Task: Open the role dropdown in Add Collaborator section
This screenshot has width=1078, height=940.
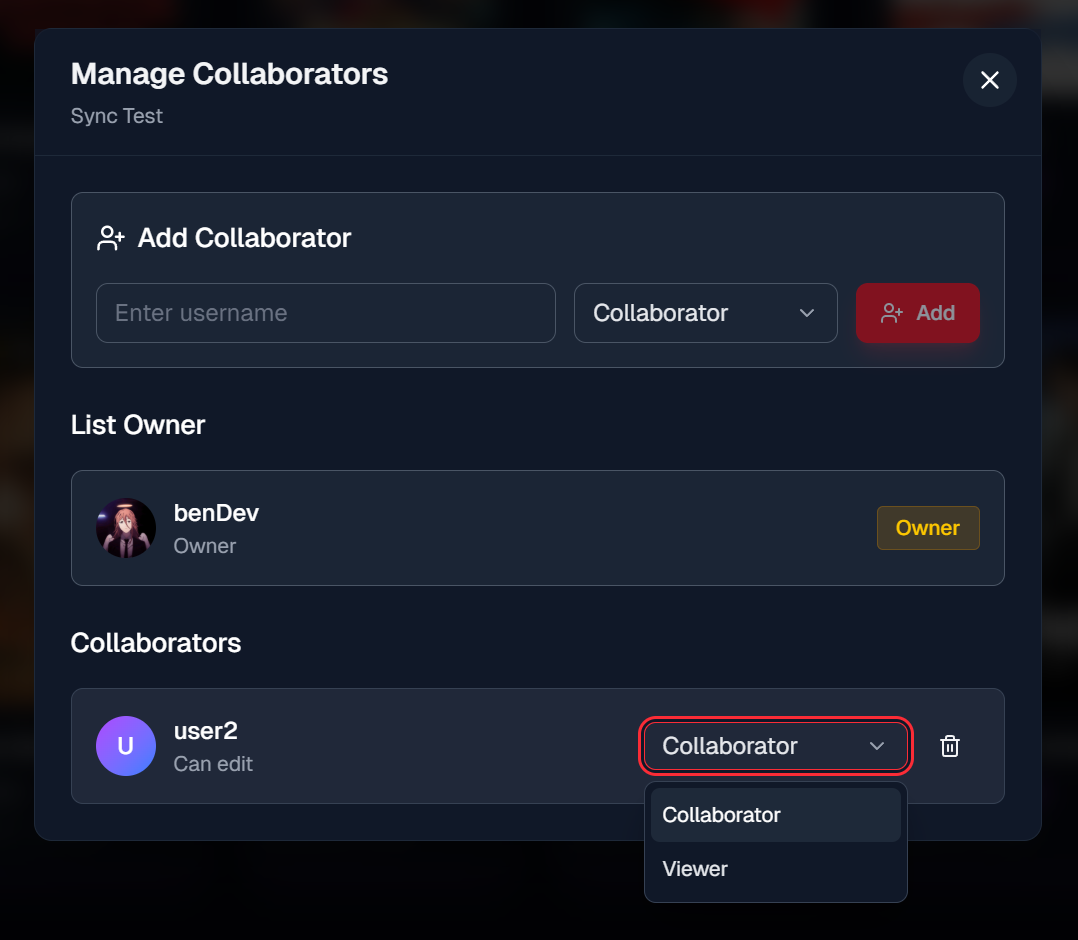Action: (x=705, y=313)
